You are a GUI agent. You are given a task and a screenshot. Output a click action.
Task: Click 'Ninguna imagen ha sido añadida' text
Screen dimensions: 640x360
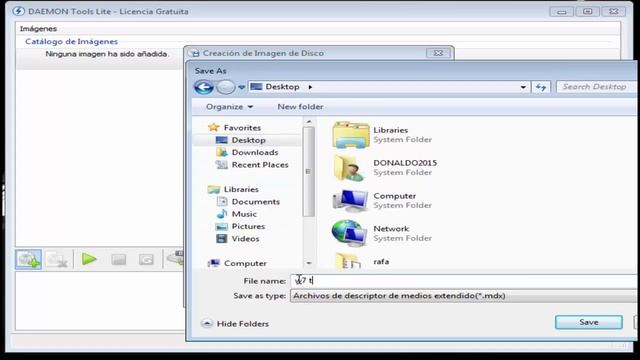tap(107, 54)
